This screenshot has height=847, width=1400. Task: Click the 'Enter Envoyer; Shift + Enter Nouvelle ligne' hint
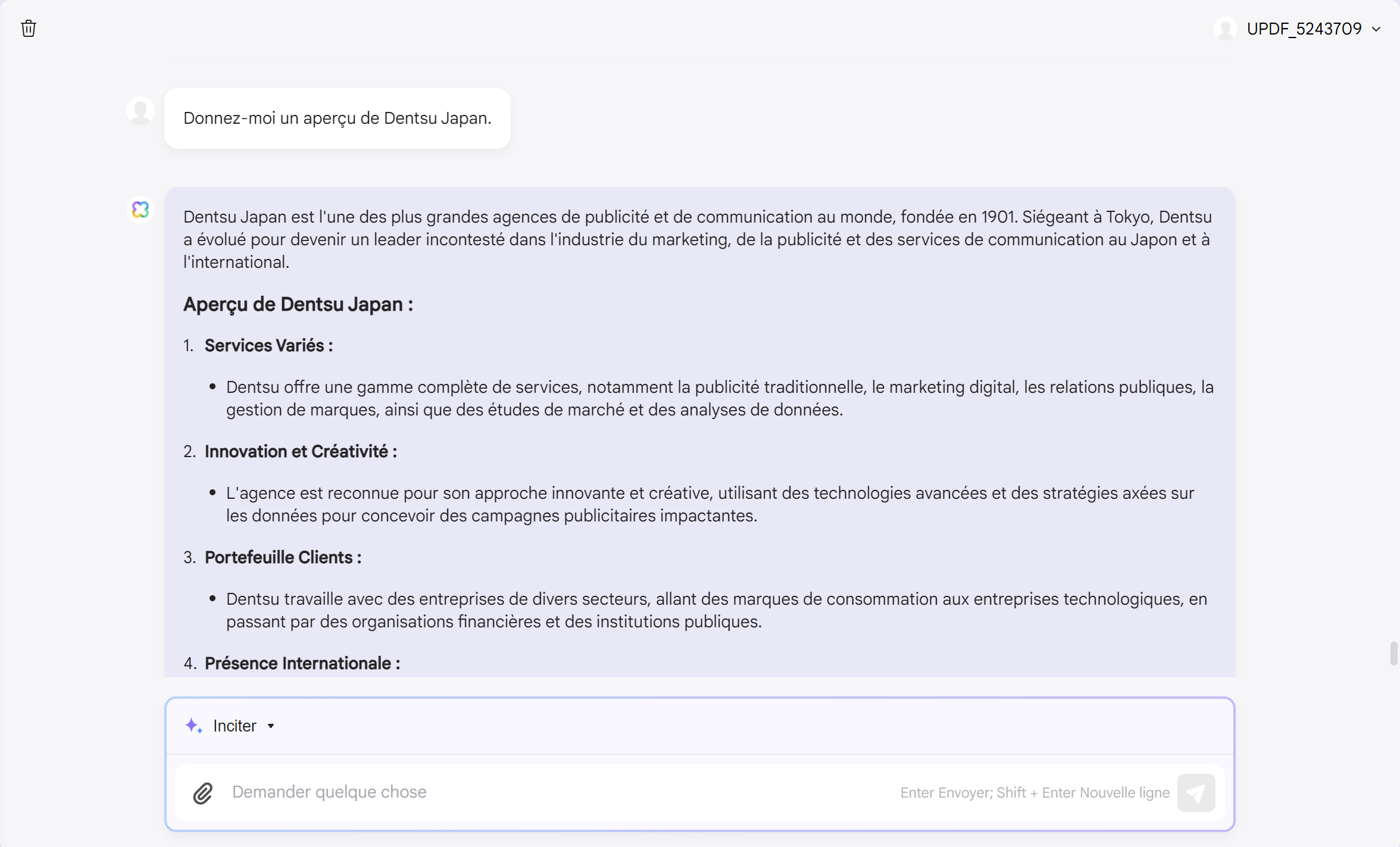tap(1035, 793)
